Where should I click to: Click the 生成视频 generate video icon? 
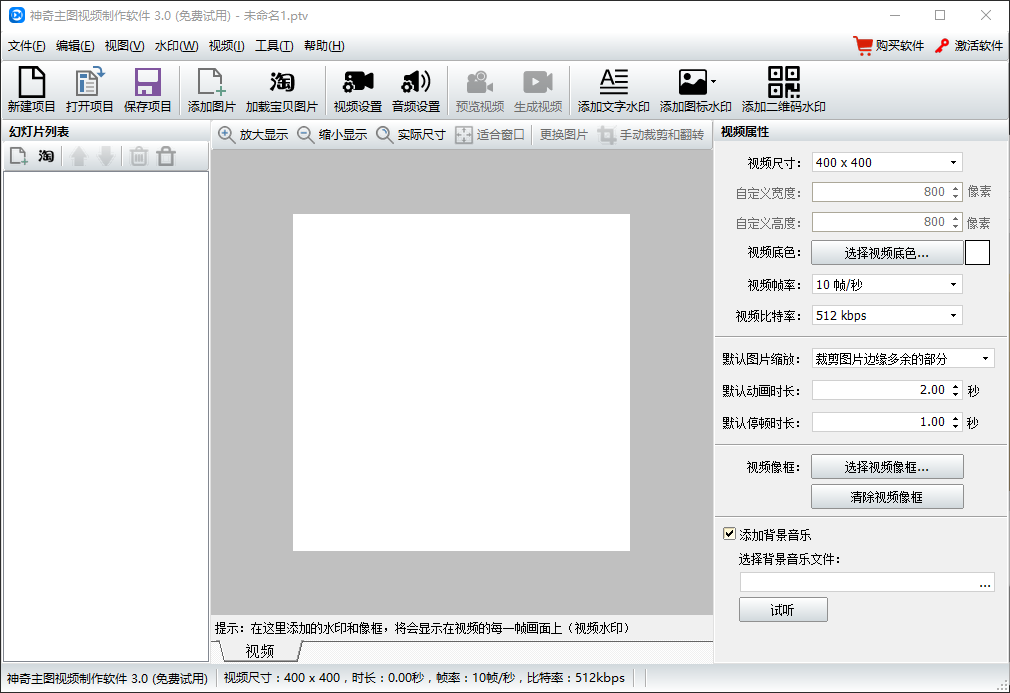[x=538, y=90]
